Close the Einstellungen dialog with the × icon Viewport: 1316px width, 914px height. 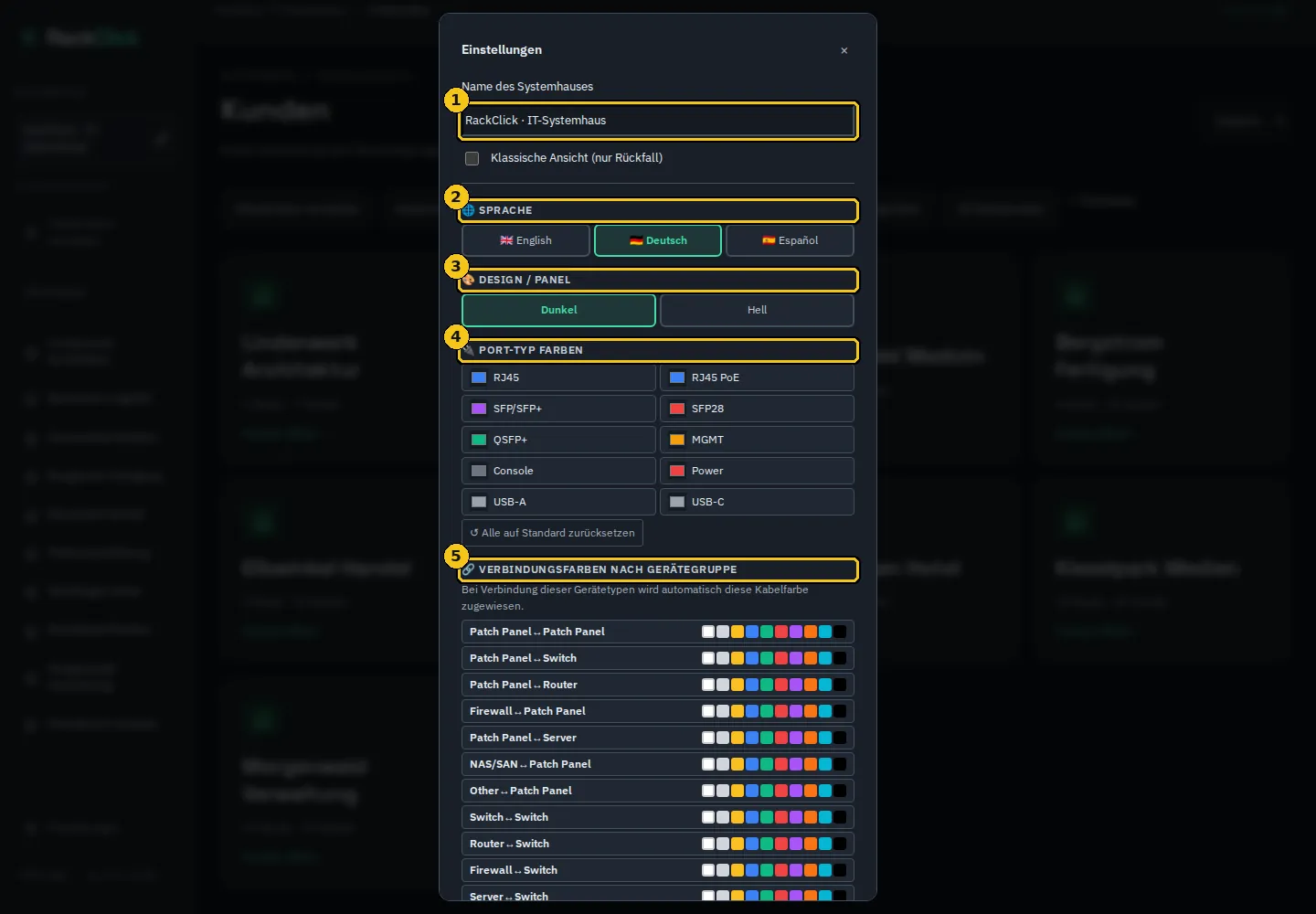844,51
